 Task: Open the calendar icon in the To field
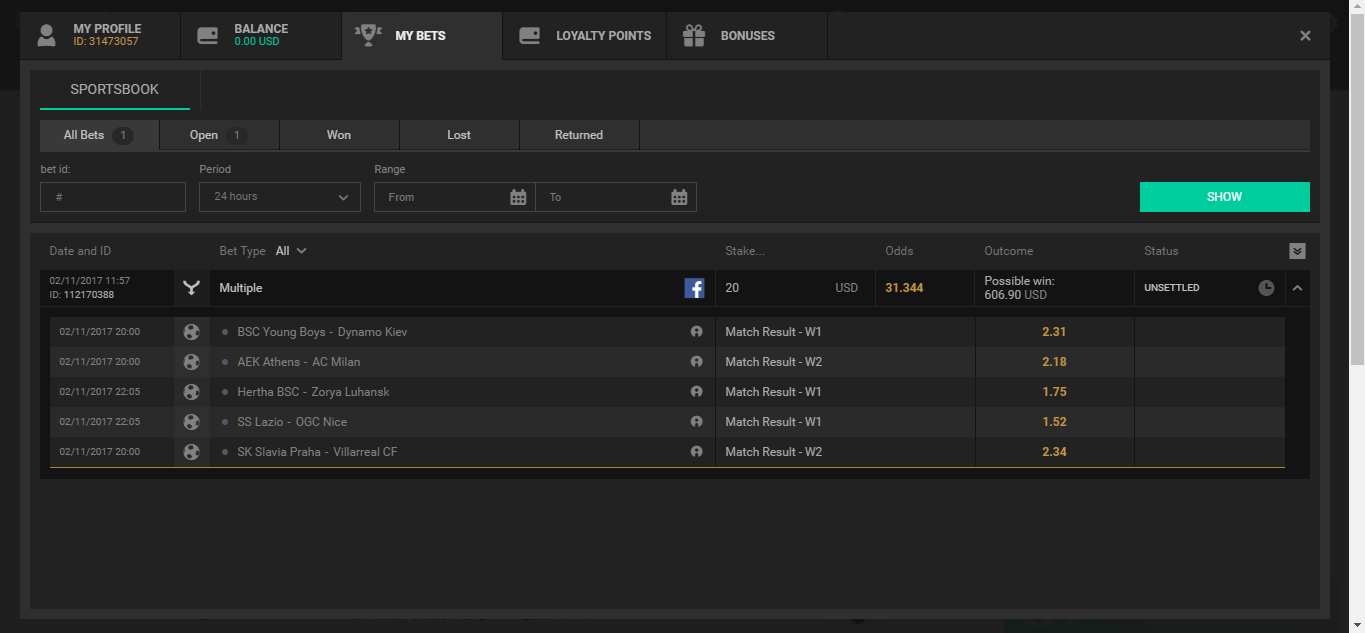point(679,197)
